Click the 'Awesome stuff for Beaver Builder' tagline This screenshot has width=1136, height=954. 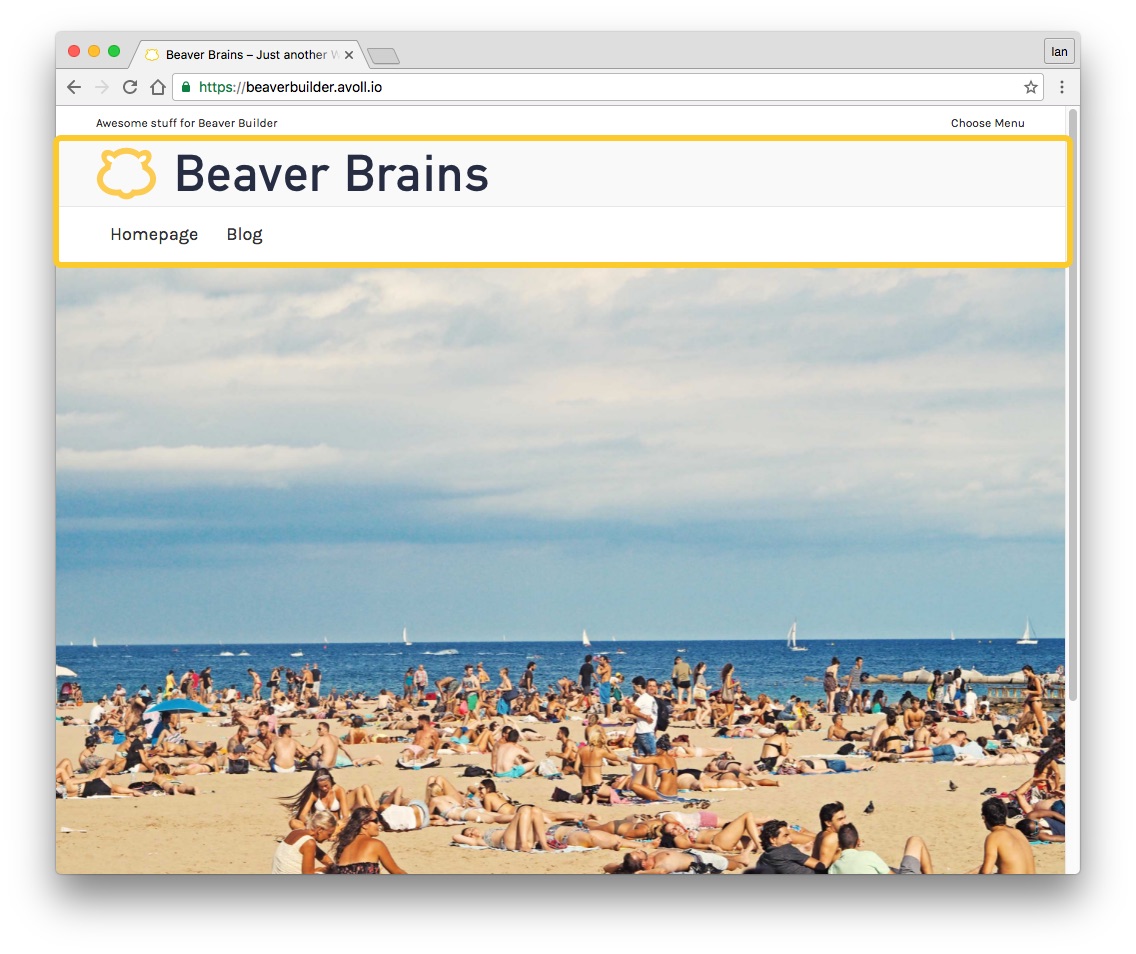click(187, 123)
